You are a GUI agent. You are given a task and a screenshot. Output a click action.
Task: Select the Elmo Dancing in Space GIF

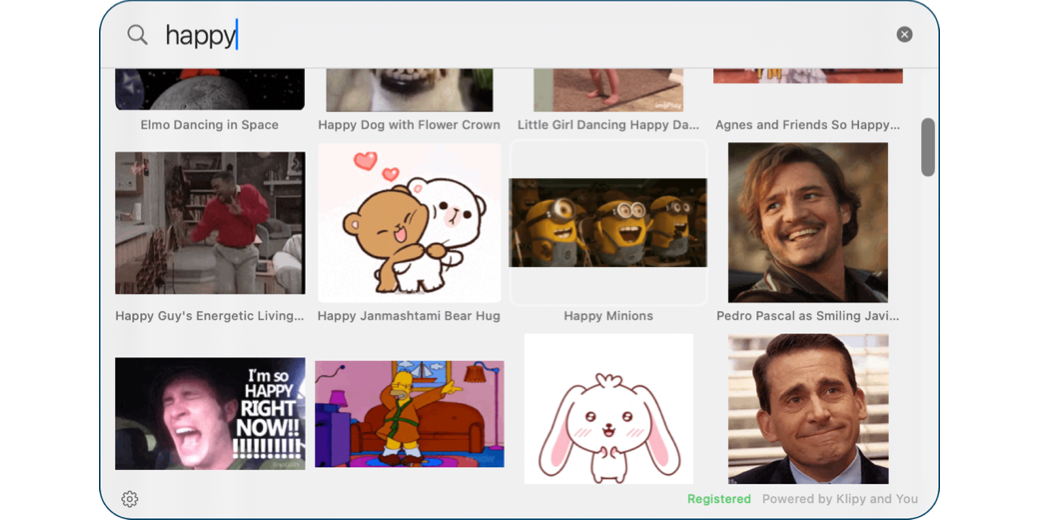click(210, 89)
